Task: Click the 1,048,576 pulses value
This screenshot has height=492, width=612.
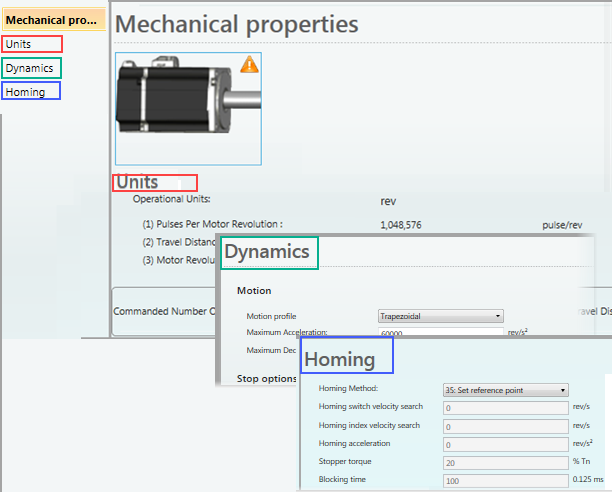Action: tap(401, 225)
